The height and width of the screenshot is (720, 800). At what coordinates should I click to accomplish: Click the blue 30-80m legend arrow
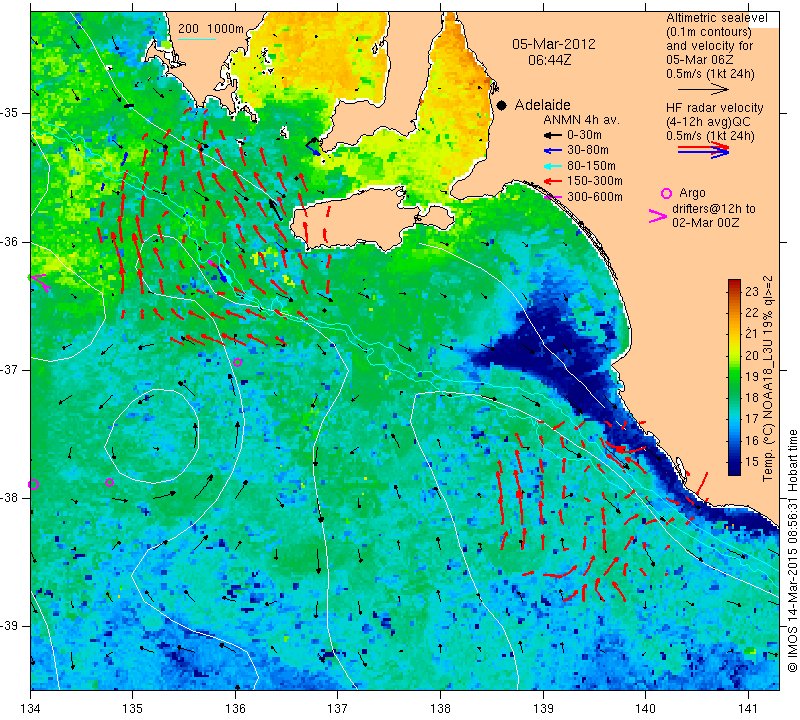click(552, 151)
